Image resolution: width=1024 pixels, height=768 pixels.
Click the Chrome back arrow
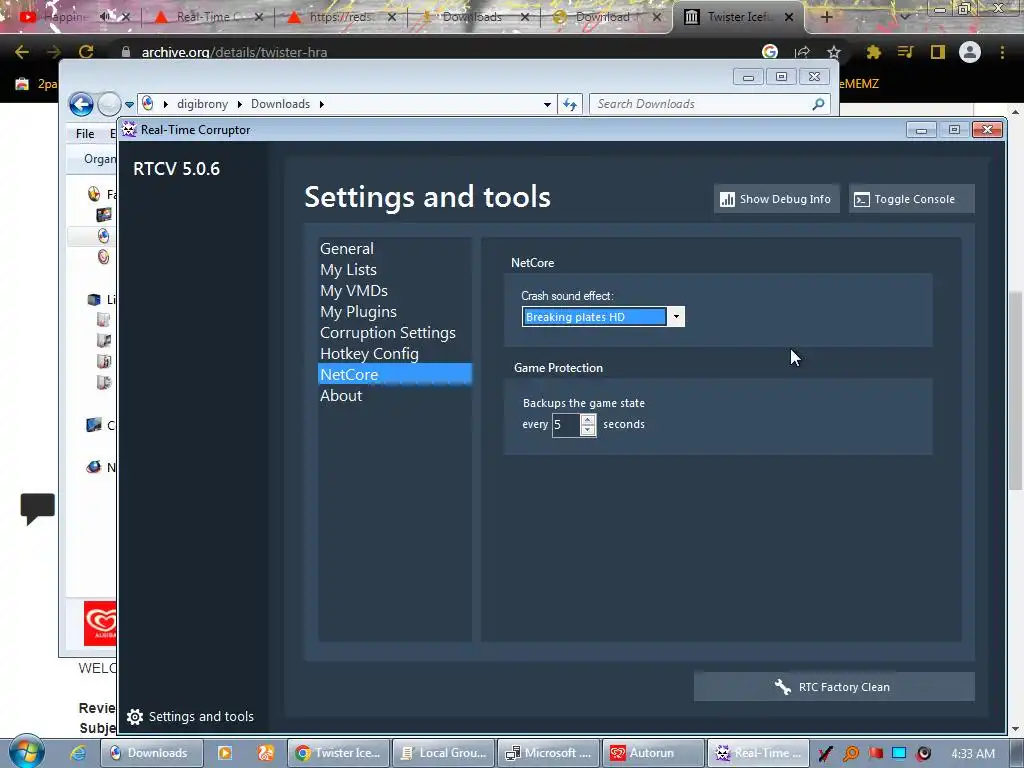click(x=22, y=52)
